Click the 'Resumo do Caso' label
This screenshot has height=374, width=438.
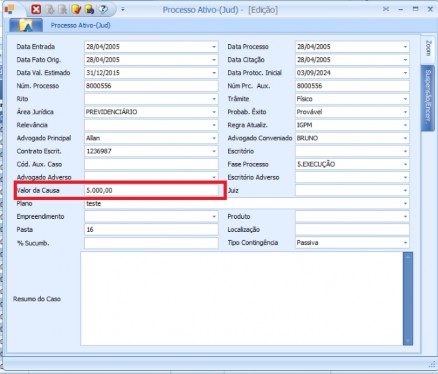click(37, 299)
